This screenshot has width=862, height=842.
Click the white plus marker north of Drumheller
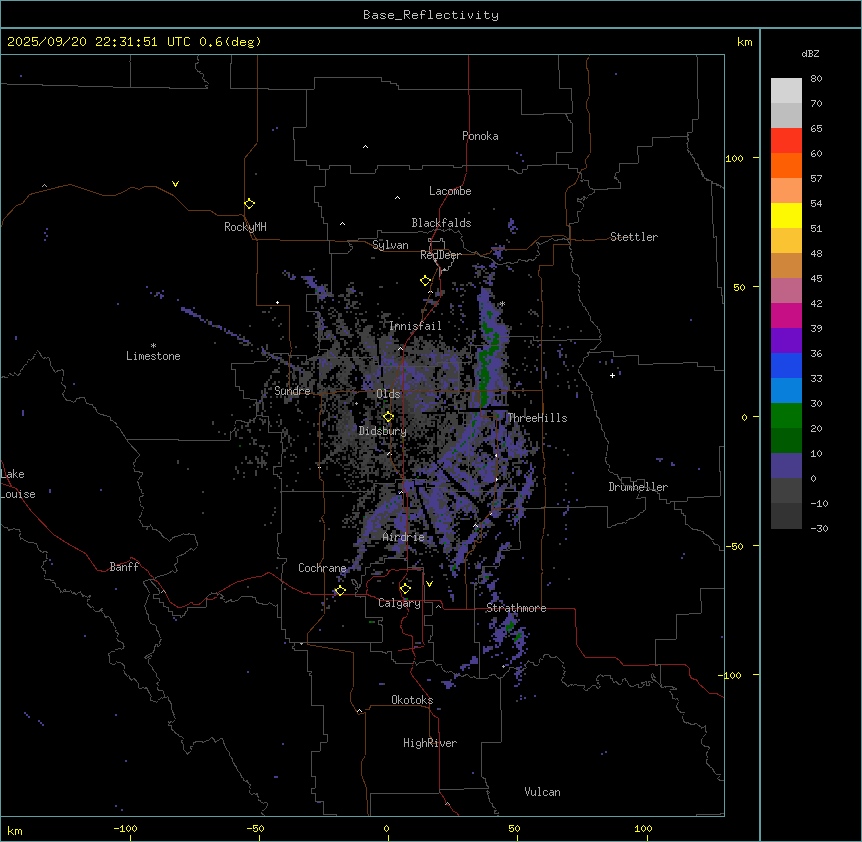(612, 375)
